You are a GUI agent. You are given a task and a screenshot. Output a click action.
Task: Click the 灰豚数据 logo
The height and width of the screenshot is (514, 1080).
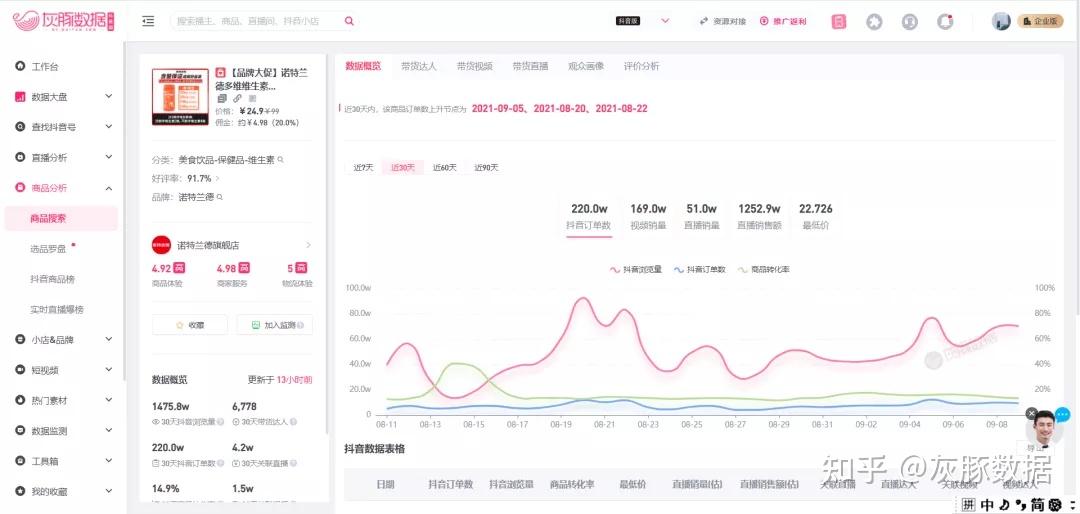63,21
